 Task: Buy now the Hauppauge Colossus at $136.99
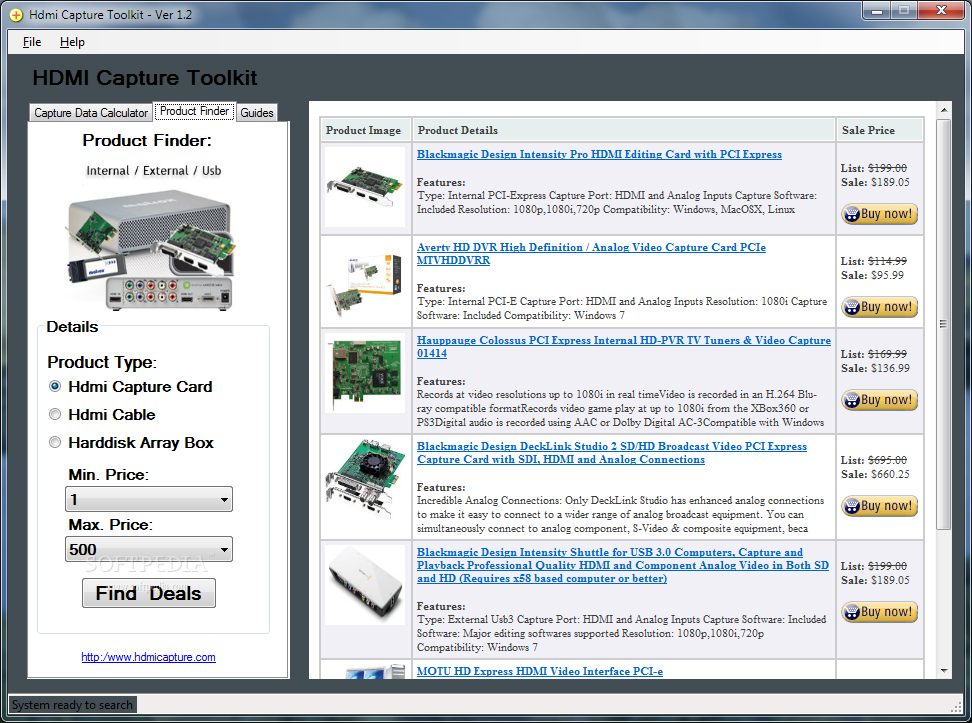click(x=879, y=400)
